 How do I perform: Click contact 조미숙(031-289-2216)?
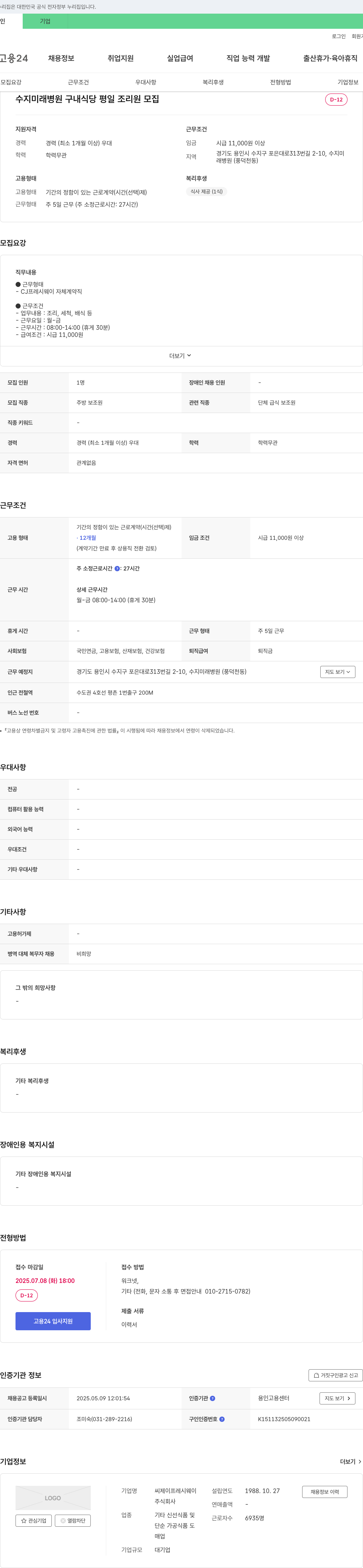pyautogui.click(x=105, y=1419)
